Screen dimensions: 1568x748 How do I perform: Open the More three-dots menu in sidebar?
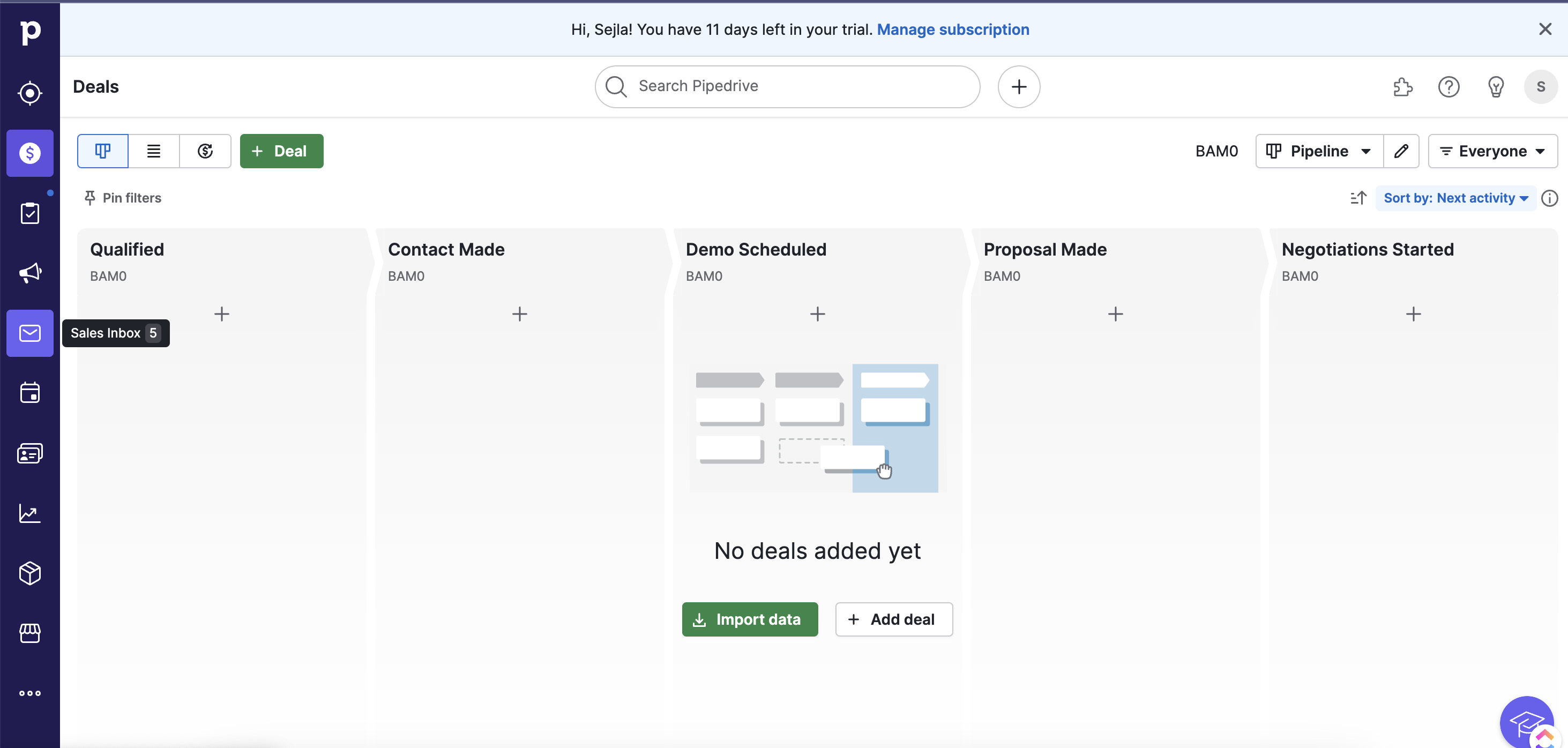pos(30,693)
